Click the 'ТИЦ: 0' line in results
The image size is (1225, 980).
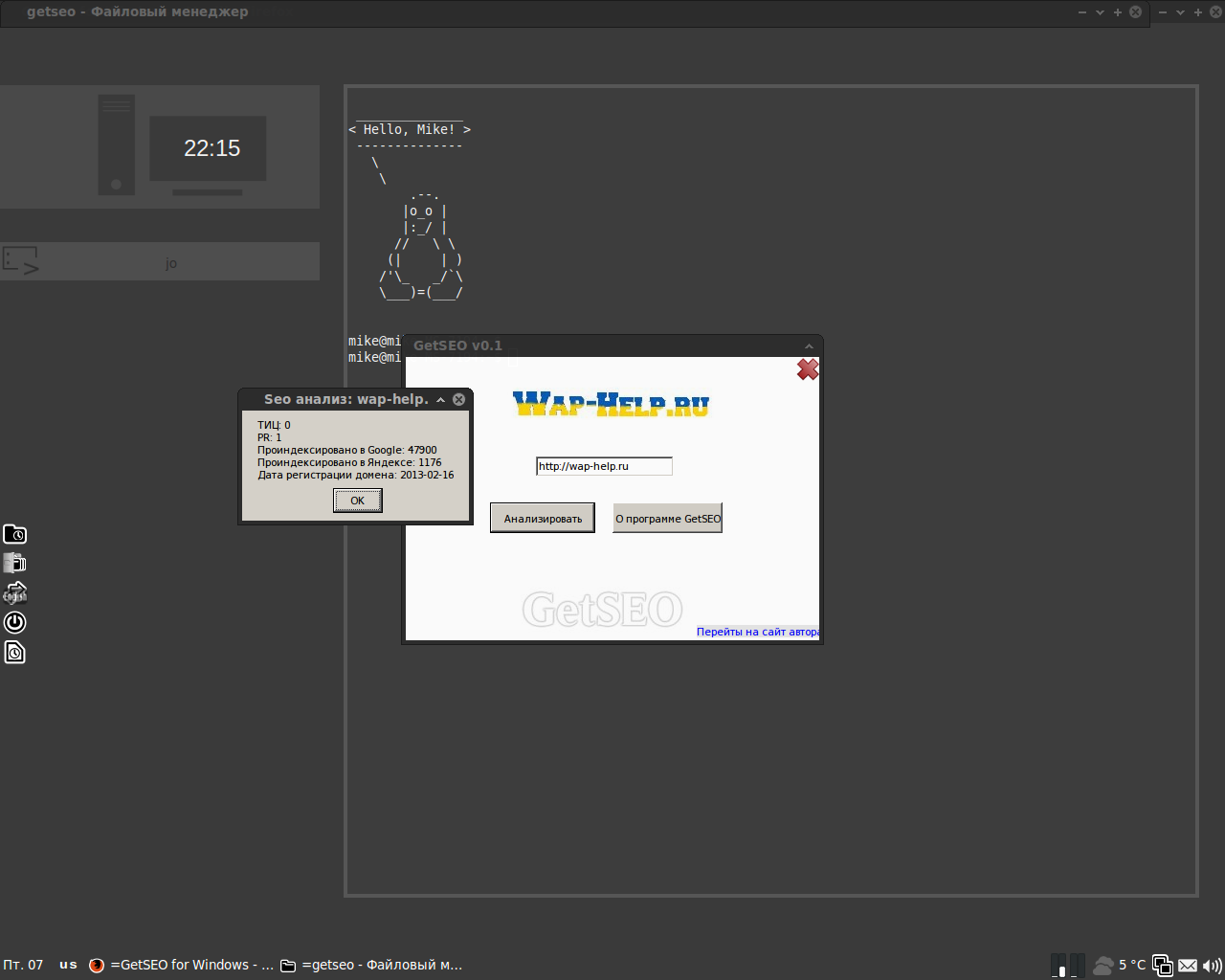tap(274, 425)
